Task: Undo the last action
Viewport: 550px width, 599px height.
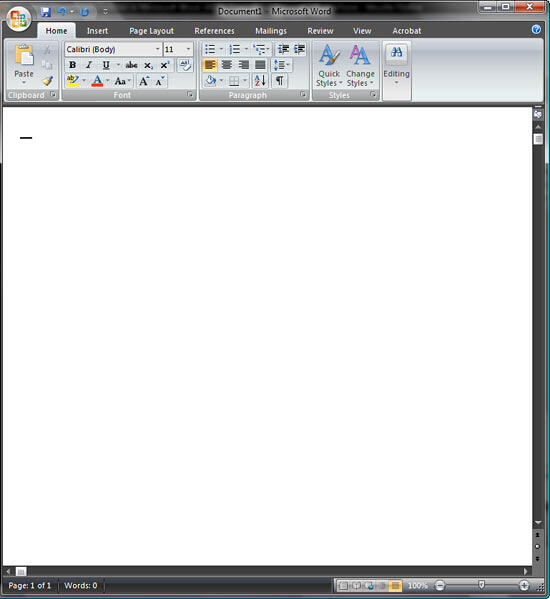Action: point(61,12)
